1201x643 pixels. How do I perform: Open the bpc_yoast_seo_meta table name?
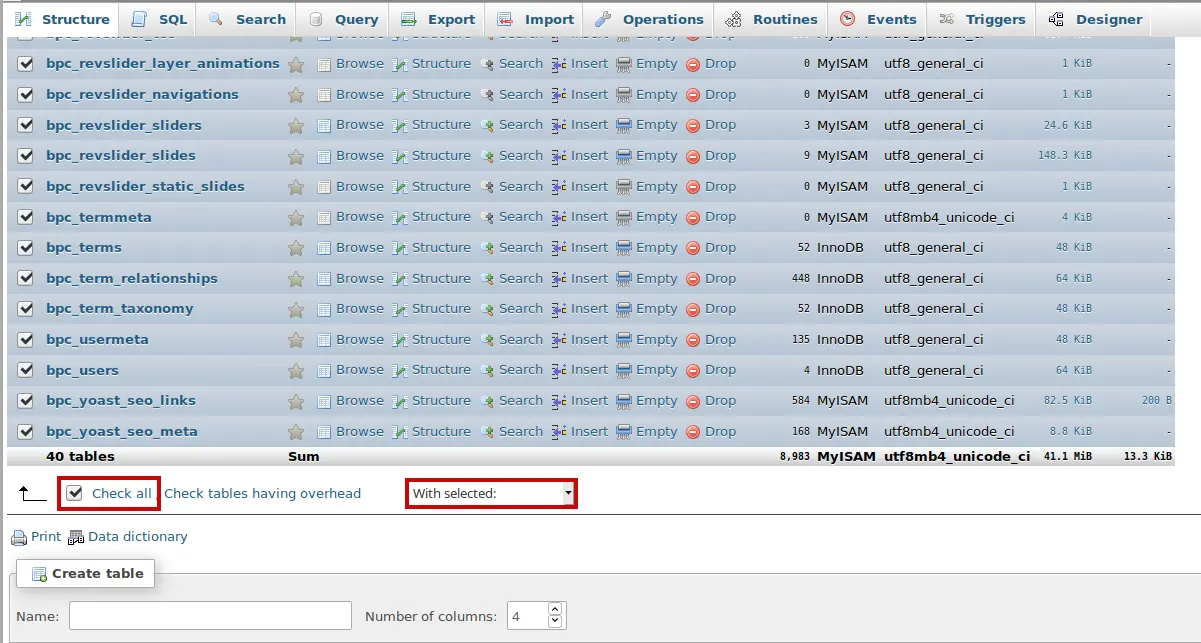pyautogui.click(x=122, y=432)
